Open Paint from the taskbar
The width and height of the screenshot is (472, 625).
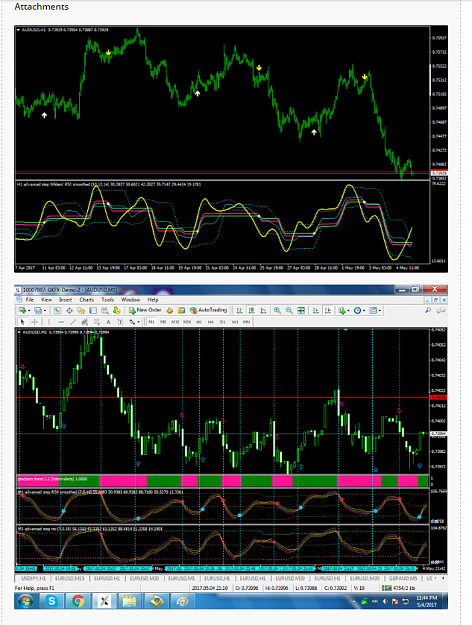point(183,600)
